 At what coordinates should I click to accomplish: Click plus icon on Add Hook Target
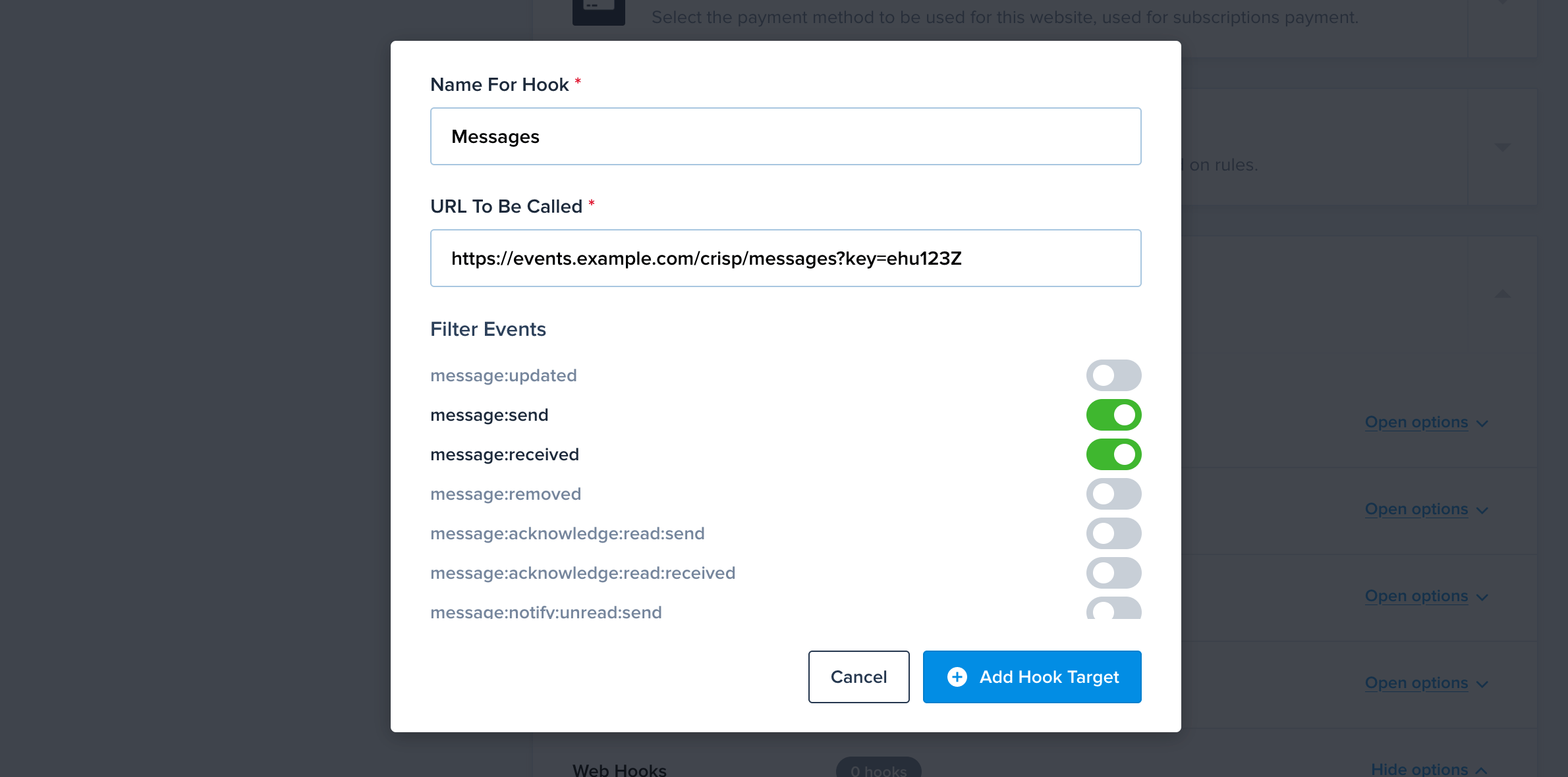pos(957,677)
